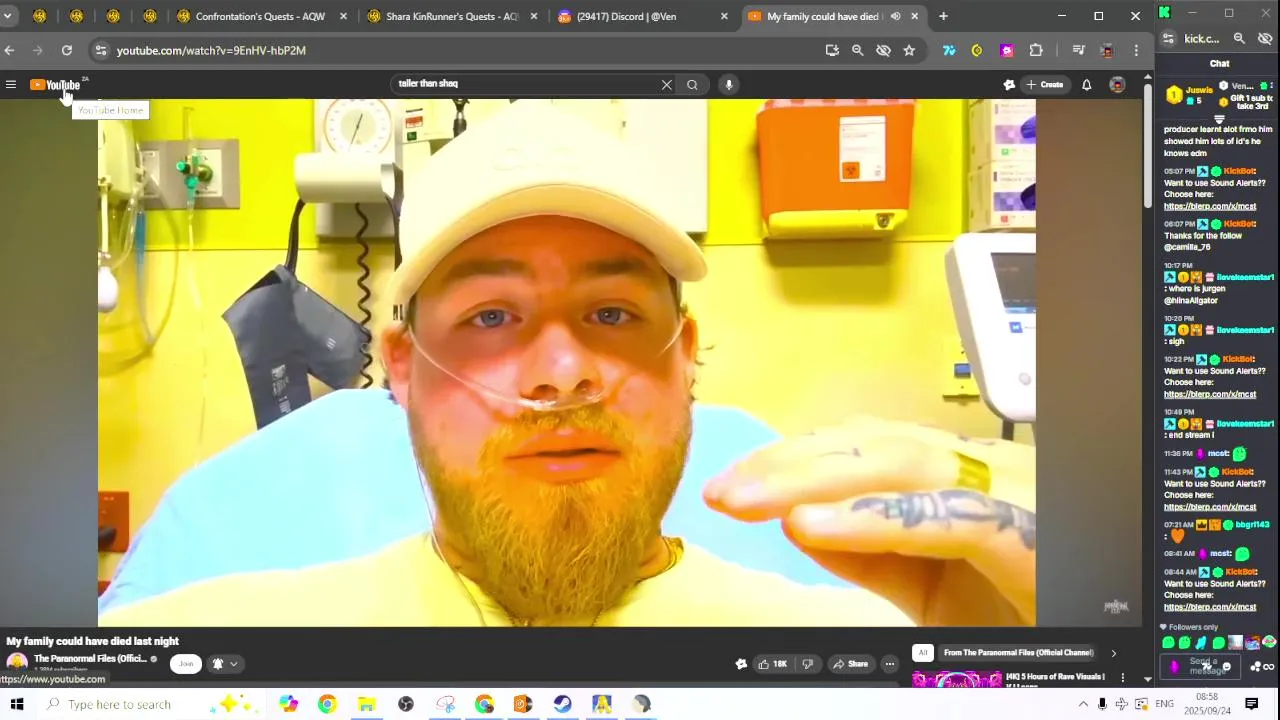This screenshot has width=1280, height=720.
Task: Click the video title text
Action: click(x=93, y=641)
